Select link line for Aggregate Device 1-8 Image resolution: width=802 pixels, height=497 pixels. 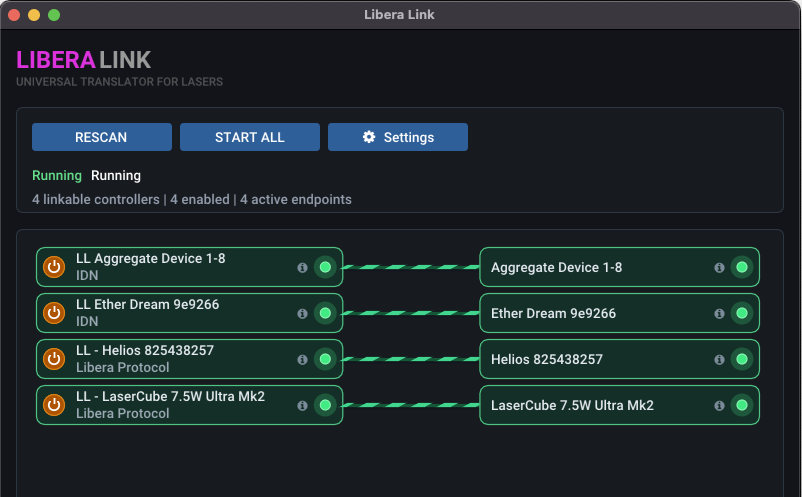[411, 267]
